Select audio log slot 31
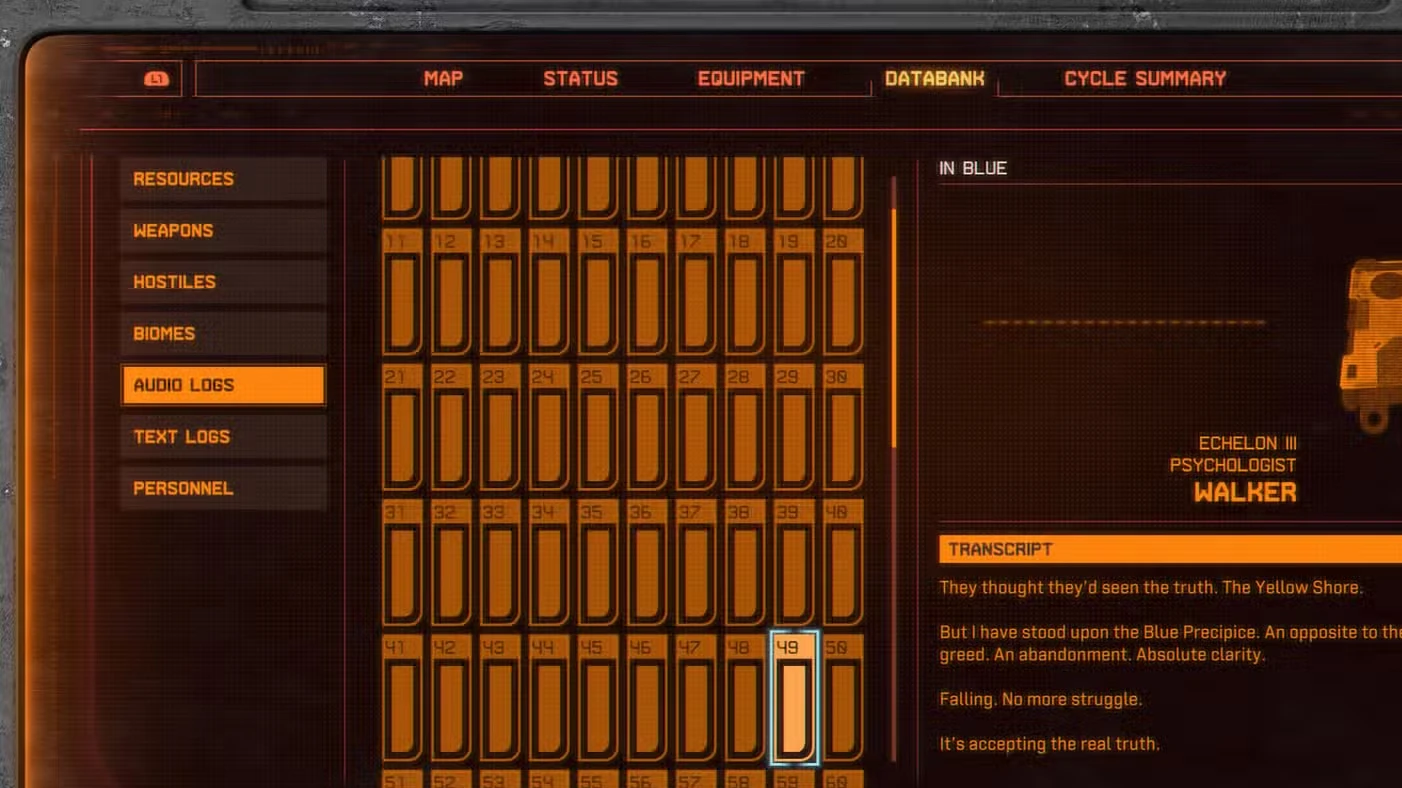 click(x=402, y=563)
